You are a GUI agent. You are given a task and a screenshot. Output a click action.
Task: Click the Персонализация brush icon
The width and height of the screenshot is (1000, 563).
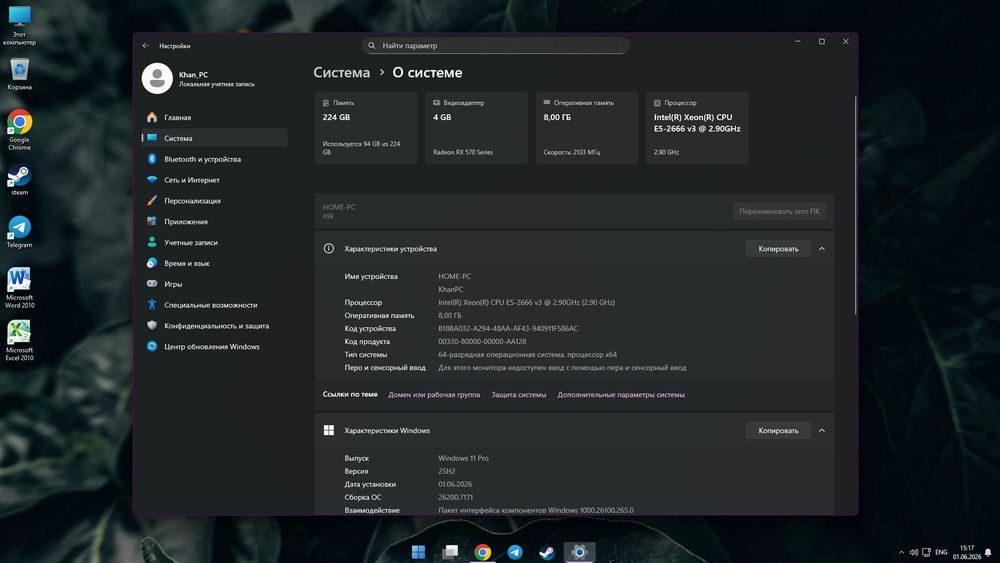152,200
